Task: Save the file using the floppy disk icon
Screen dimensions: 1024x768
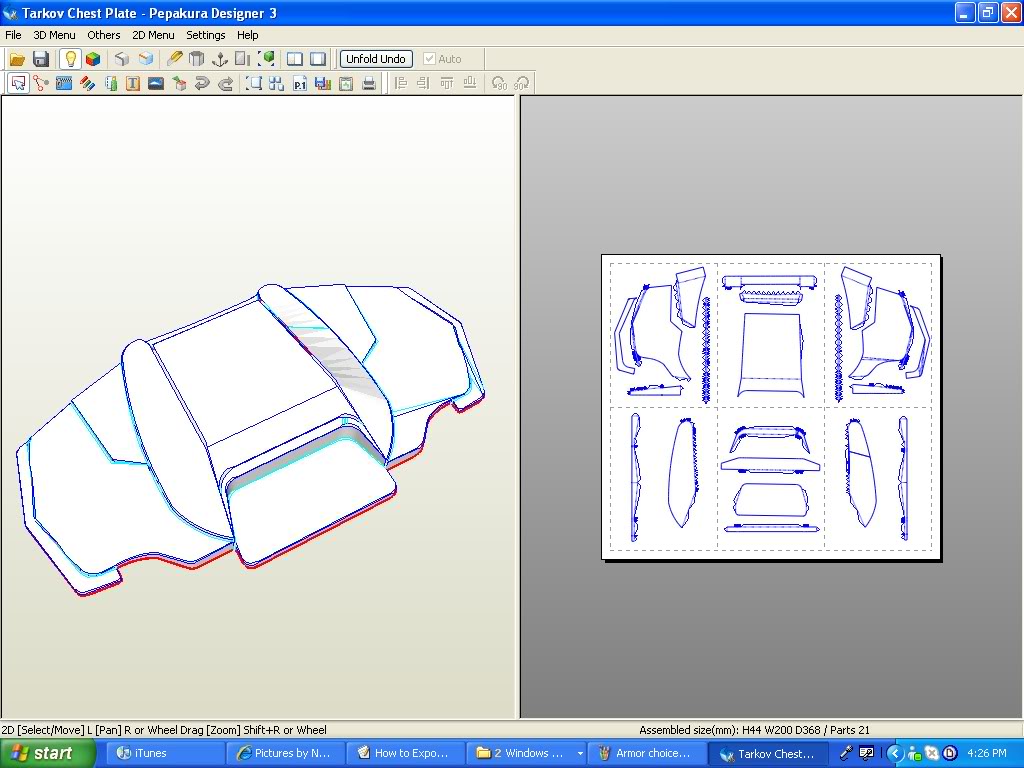Action: click(41, 59)
